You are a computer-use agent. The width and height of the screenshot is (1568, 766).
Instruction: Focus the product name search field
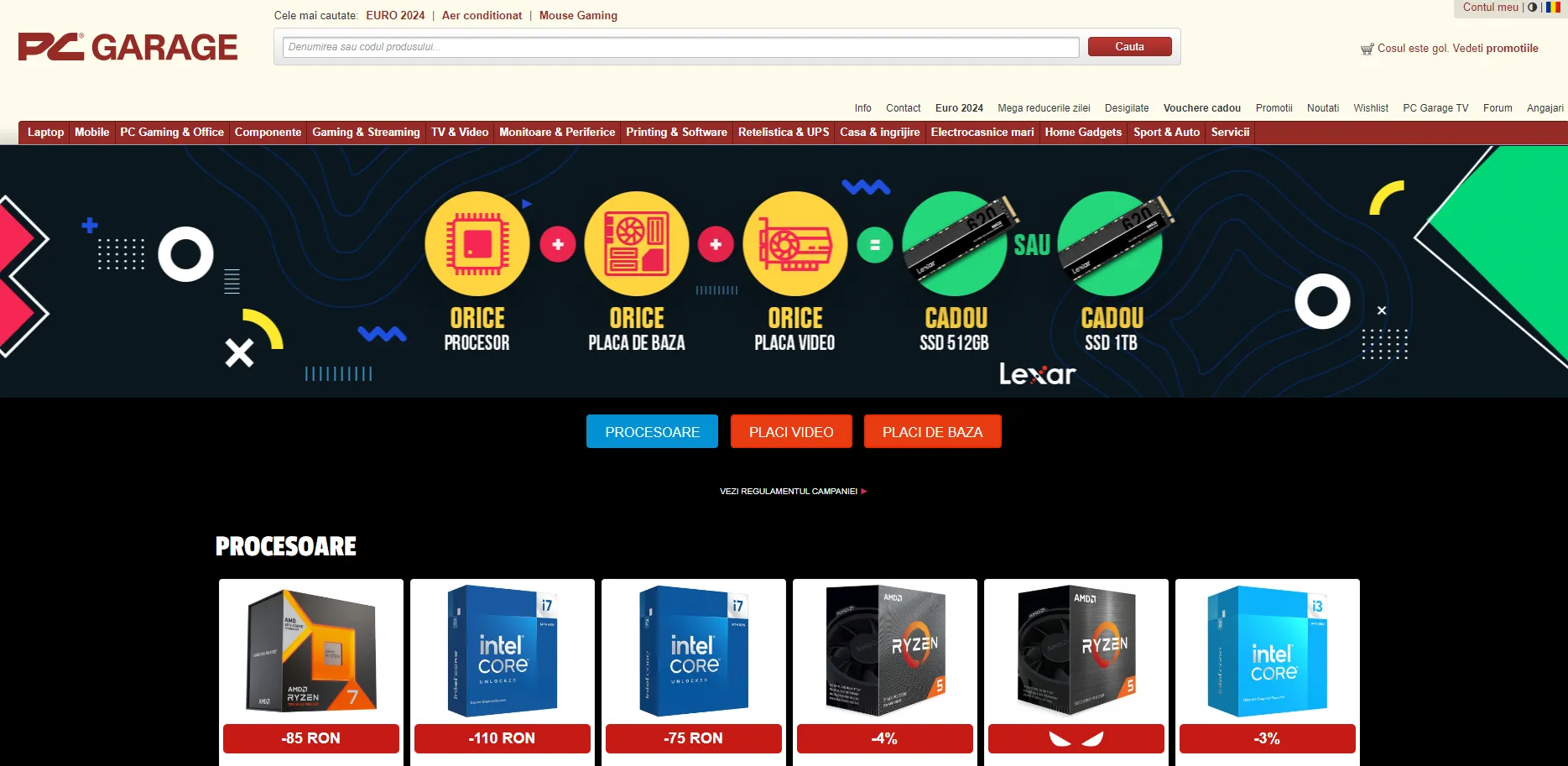tap(680, 47)
